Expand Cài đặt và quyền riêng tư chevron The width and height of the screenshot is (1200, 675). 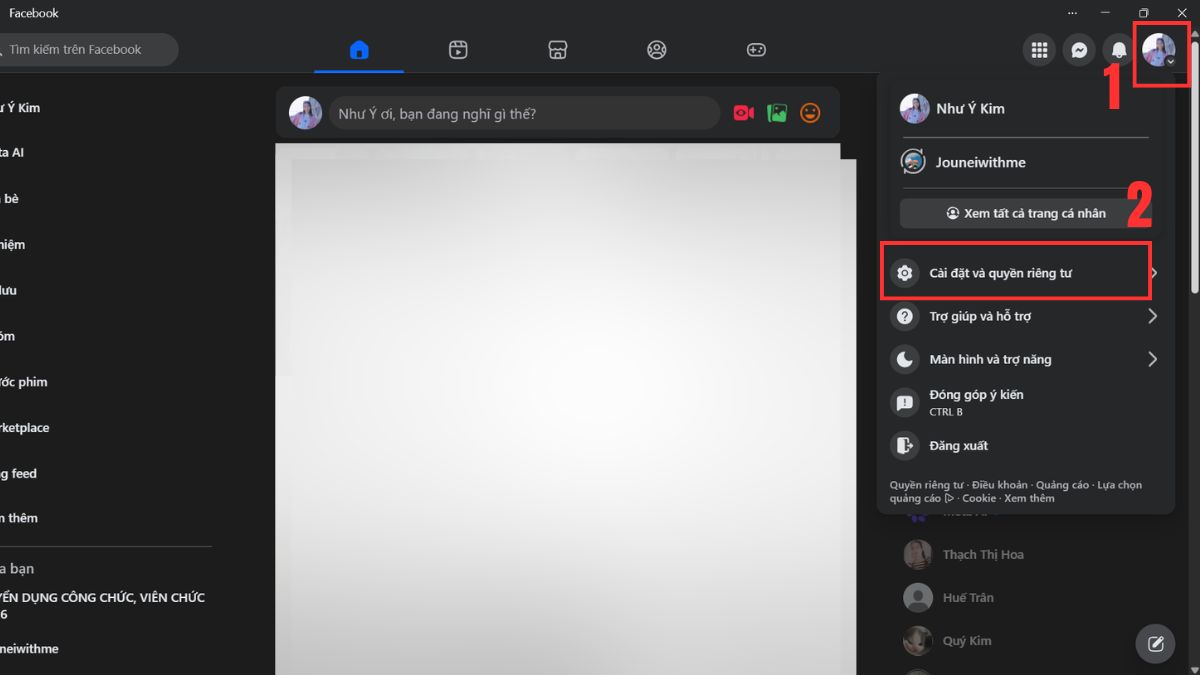(x=1153, y=273)
